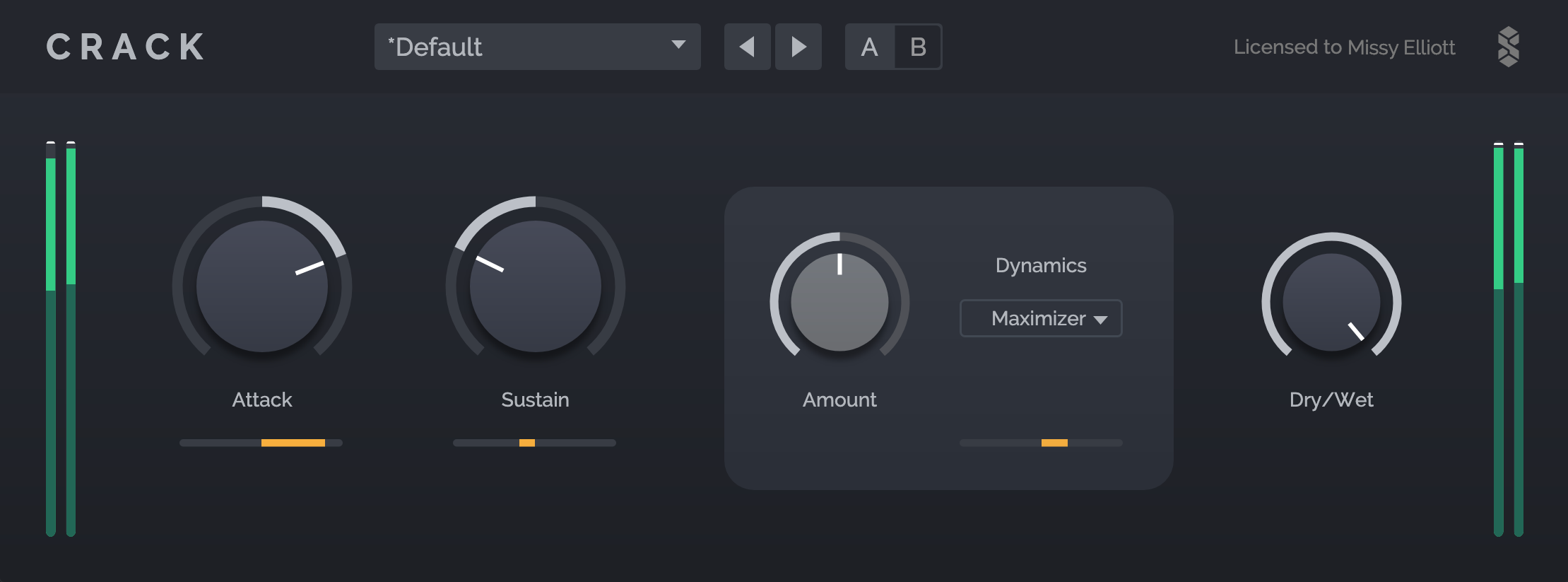Screen dimensions: 1568x582
Task: Click the CRACK plugin title
Action: click(x=126, y=47)
